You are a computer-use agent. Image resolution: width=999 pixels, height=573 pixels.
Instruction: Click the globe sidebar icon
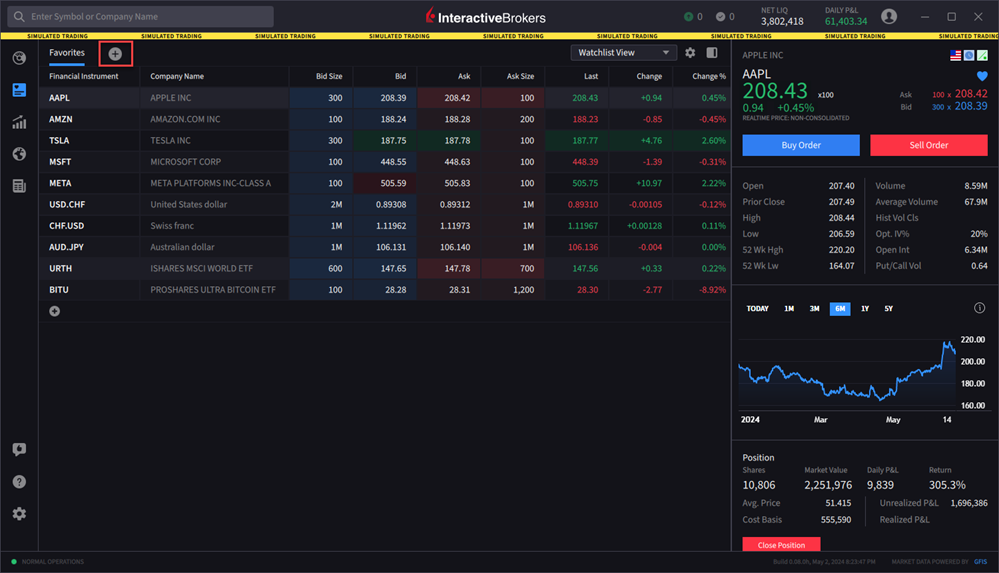click(x=19, y=154)
